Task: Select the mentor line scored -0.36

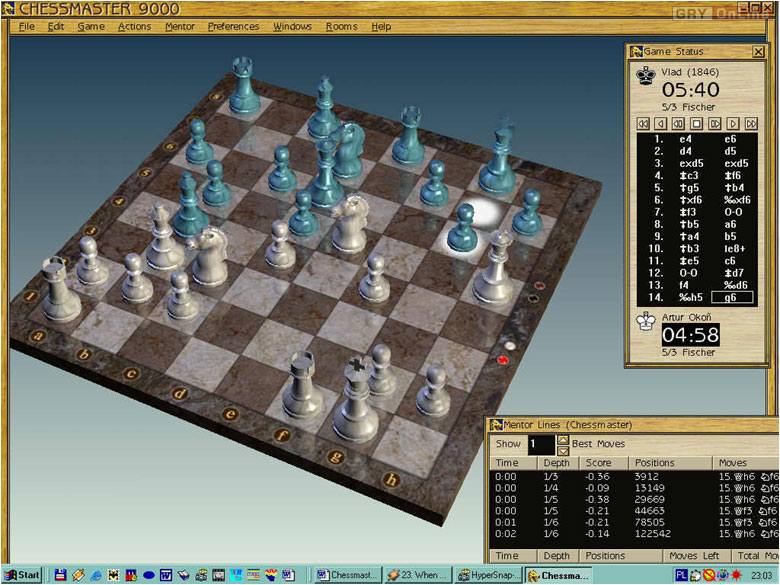Action: pyautogui.click(x=634, y=477)
